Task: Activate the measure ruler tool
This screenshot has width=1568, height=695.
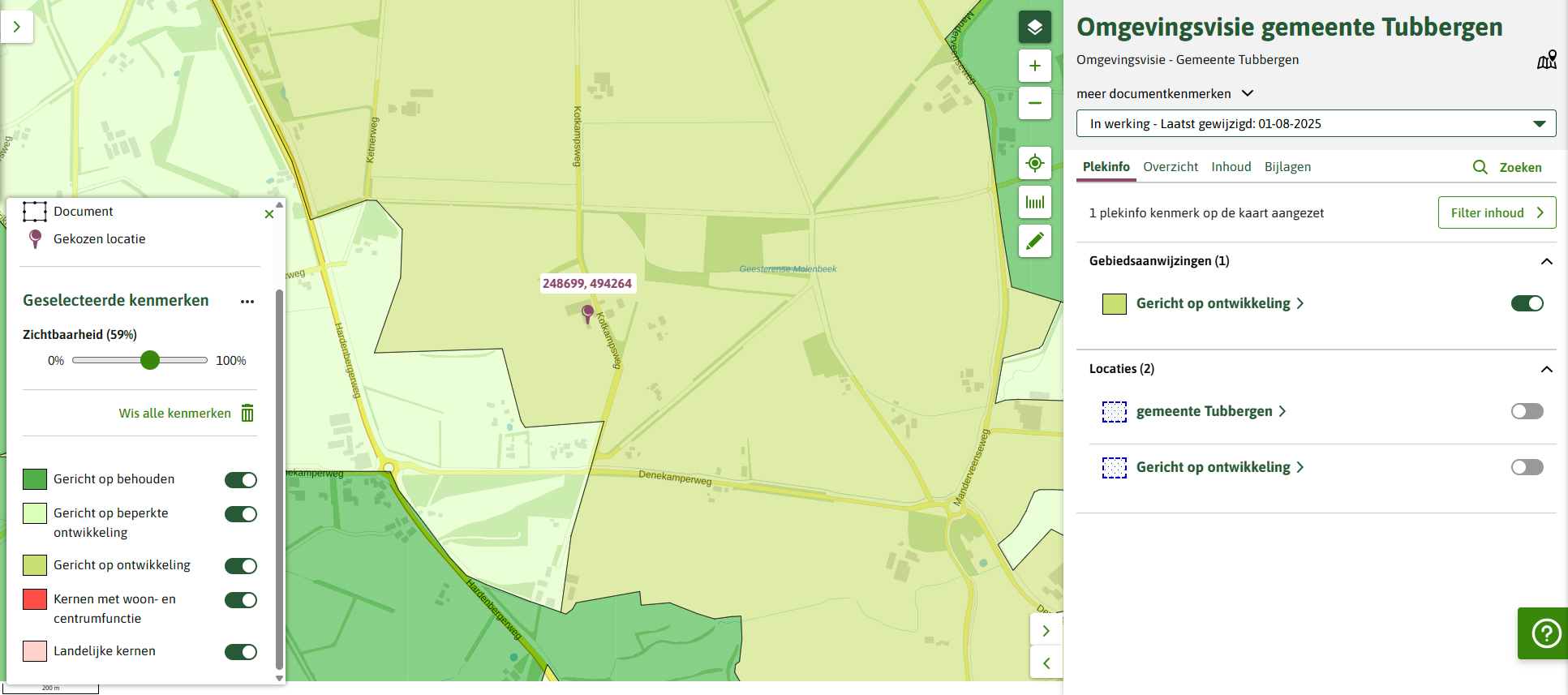Action: pos(1035,202)
